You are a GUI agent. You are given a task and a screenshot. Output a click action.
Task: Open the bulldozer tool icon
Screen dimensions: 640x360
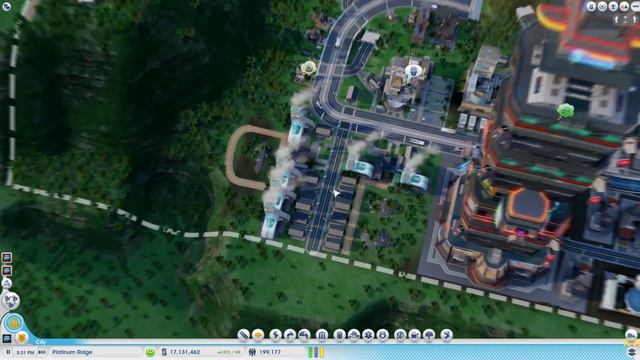[631, 335]
